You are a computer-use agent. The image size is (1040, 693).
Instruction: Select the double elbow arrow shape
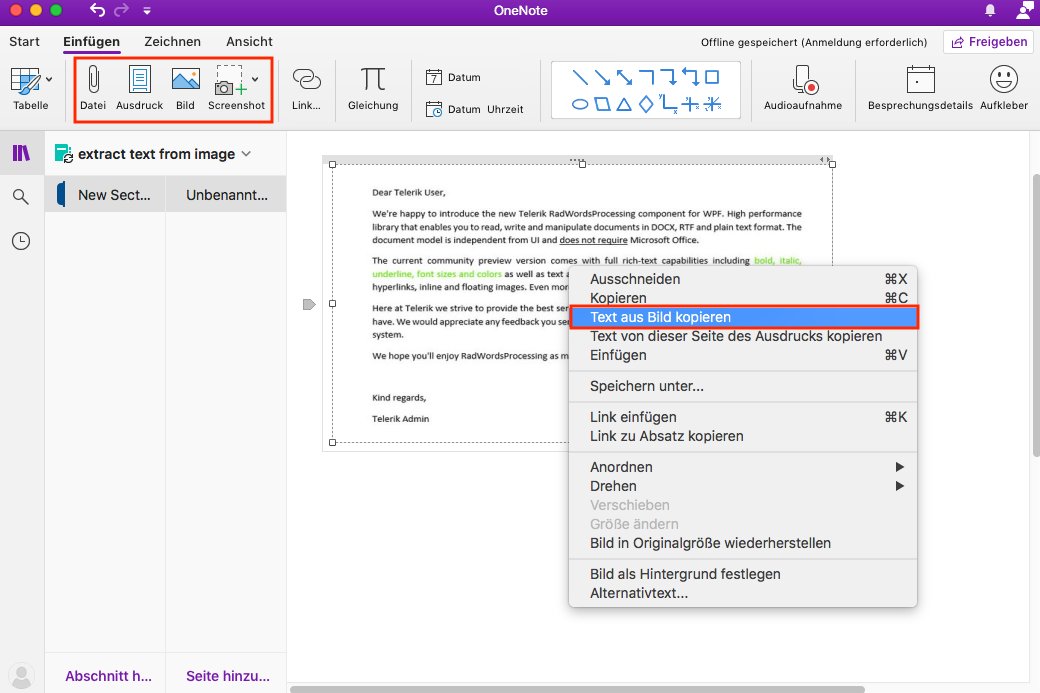[x=690, y=77]
